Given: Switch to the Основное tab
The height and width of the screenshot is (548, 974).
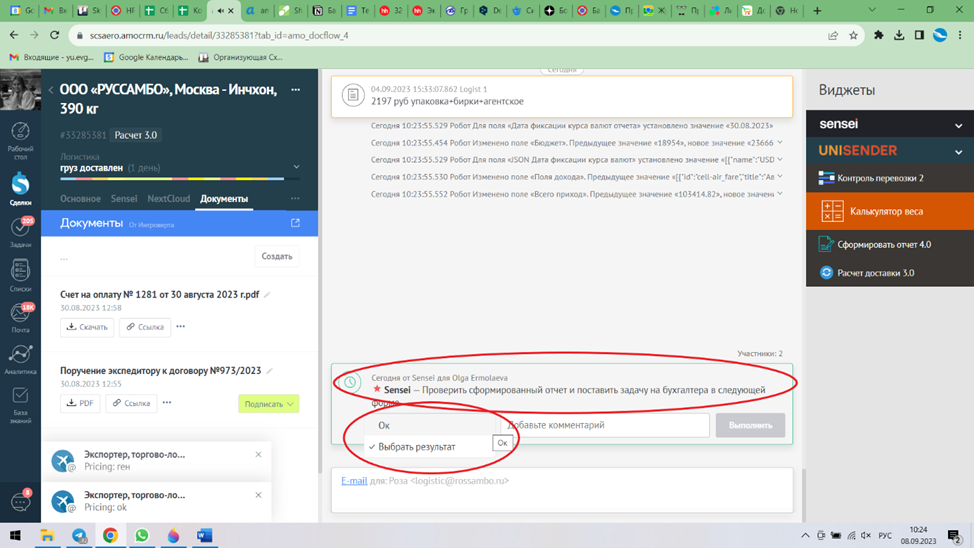Looking at the screenshot, I should (80, 199).
